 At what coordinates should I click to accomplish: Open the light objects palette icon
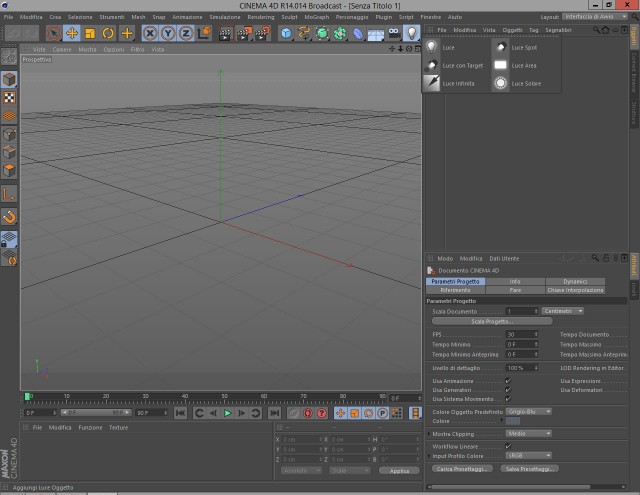pos(411,33)
